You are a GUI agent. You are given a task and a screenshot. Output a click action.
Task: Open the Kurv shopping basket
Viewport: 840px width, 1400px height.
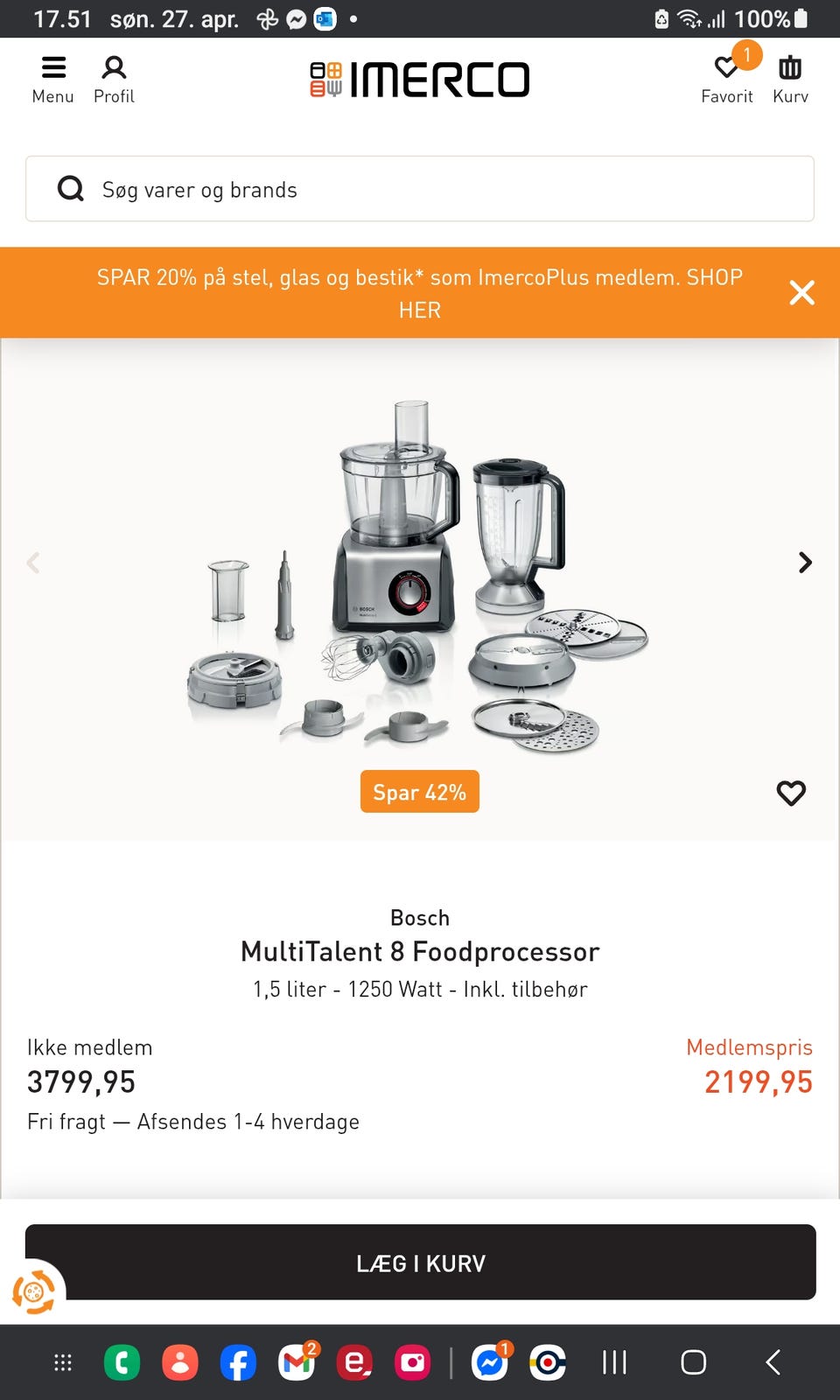pos(790,79)
